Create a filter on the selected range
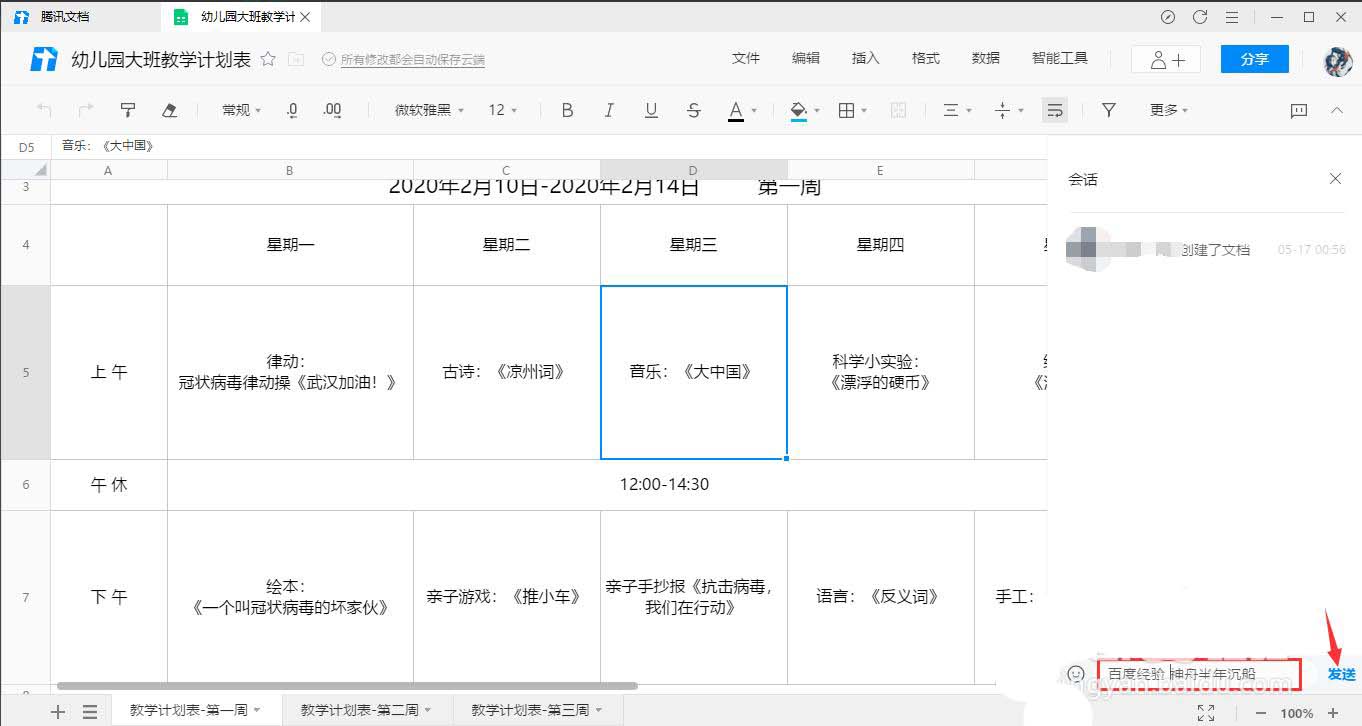Image resolution: width=1362 pixels, height=726 pixels. click(x=1109, y=110)
